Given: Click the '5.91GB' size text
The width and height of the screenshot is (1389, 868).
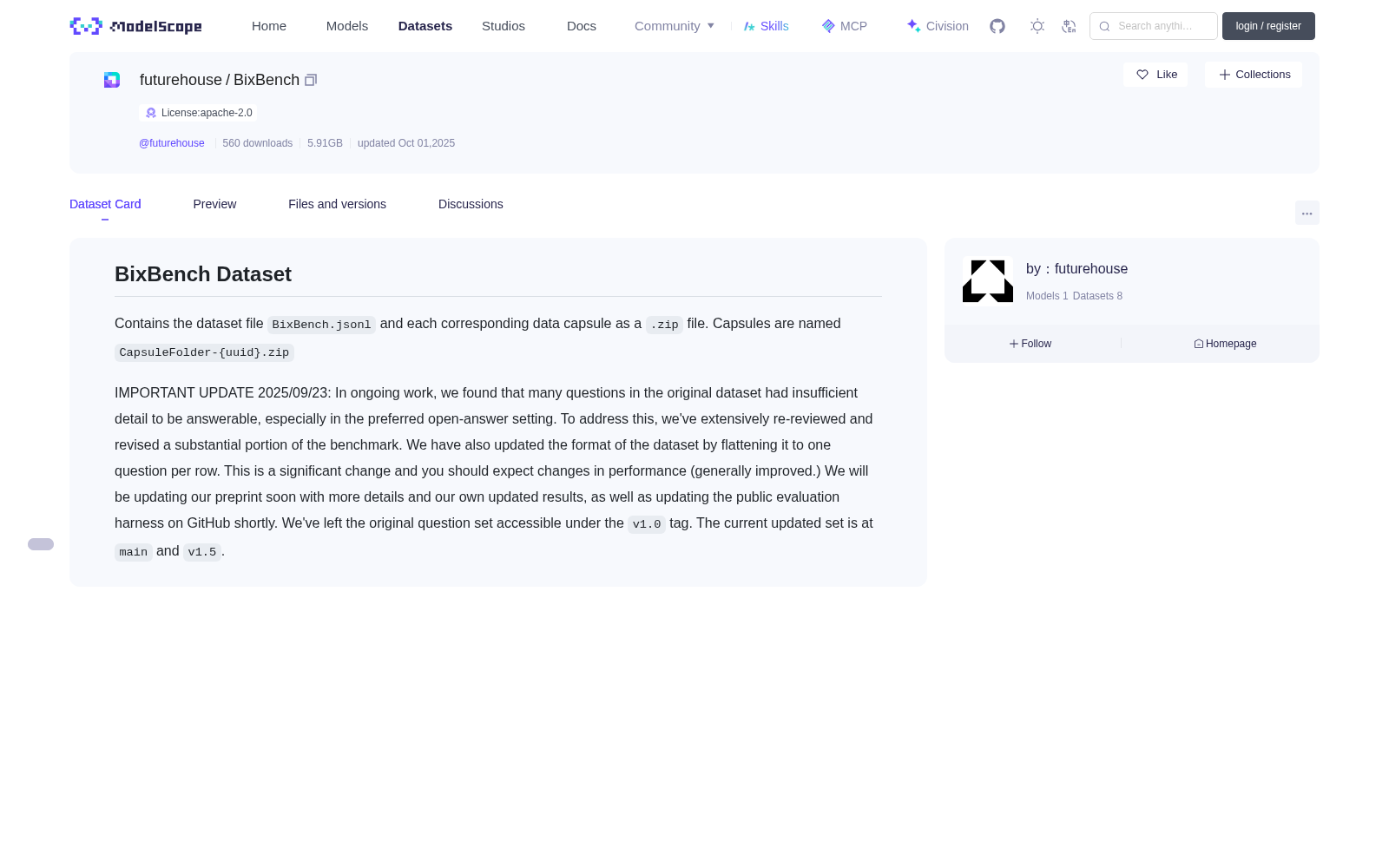Looking at the screenshot, I should pos(325,143).
